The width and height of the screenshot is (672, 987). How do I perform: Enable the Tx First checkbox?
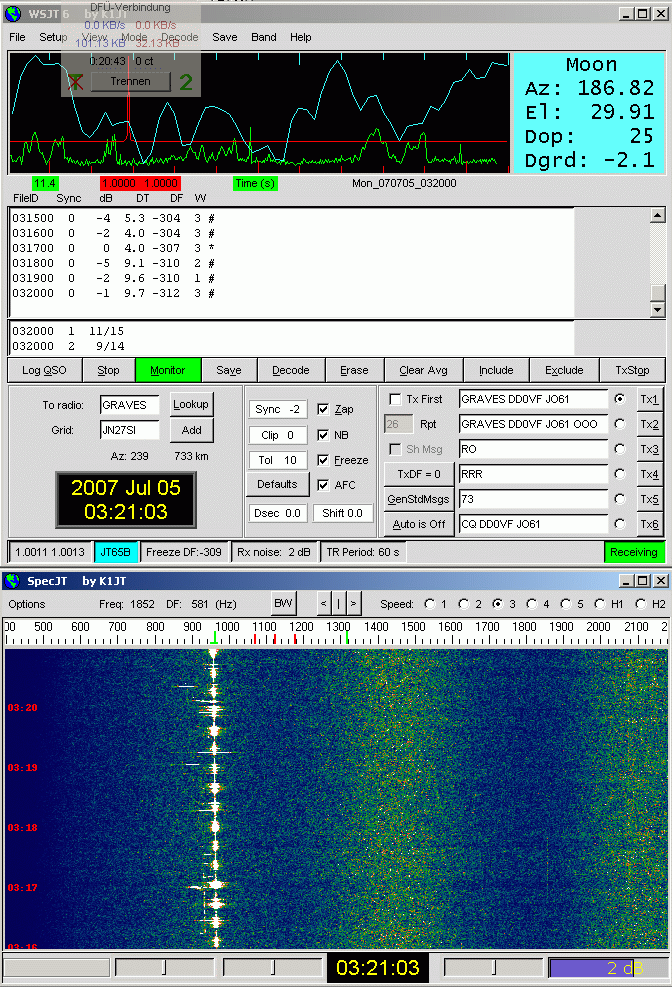[395, 399]
